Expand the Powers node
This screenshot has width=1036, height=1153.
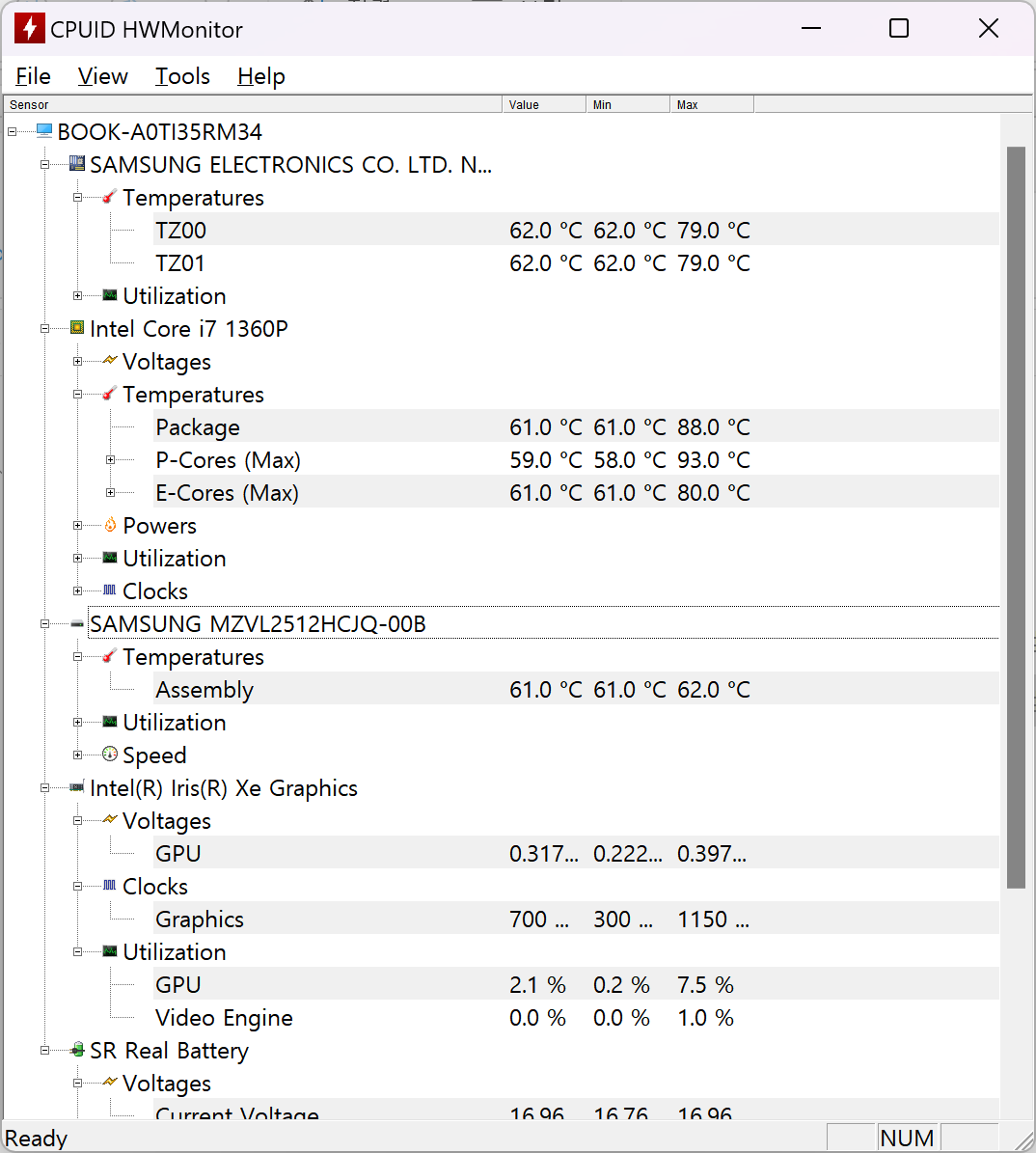coord(78,525)
